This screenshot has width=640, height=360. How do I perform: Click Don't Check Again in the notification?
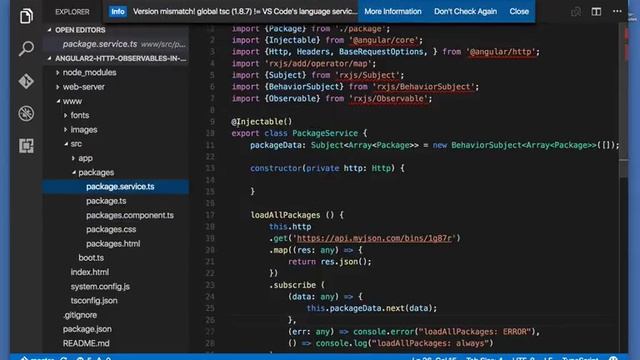pos(465,11)
